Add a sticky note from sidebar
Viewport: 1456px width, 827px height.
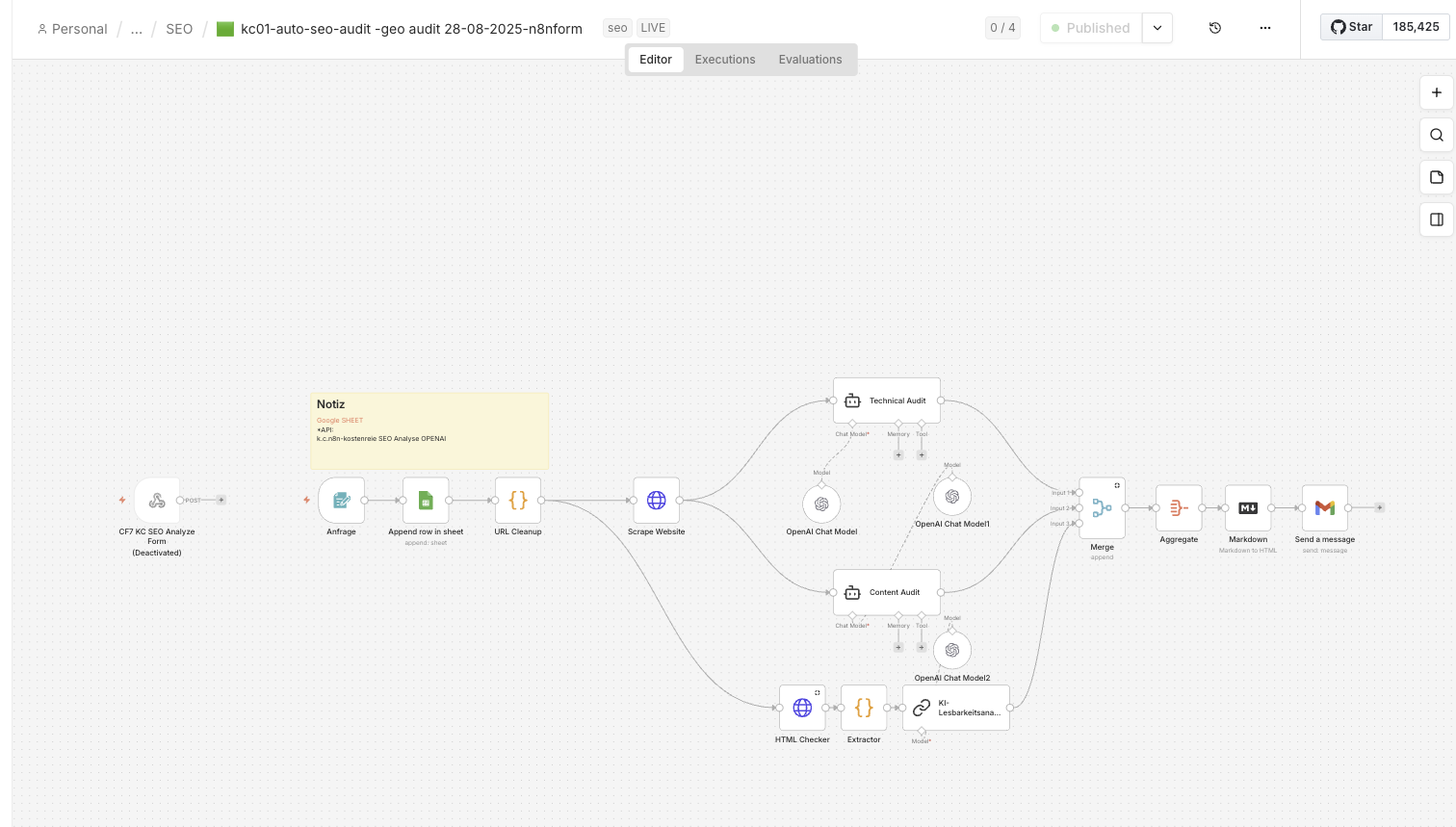1437,177
